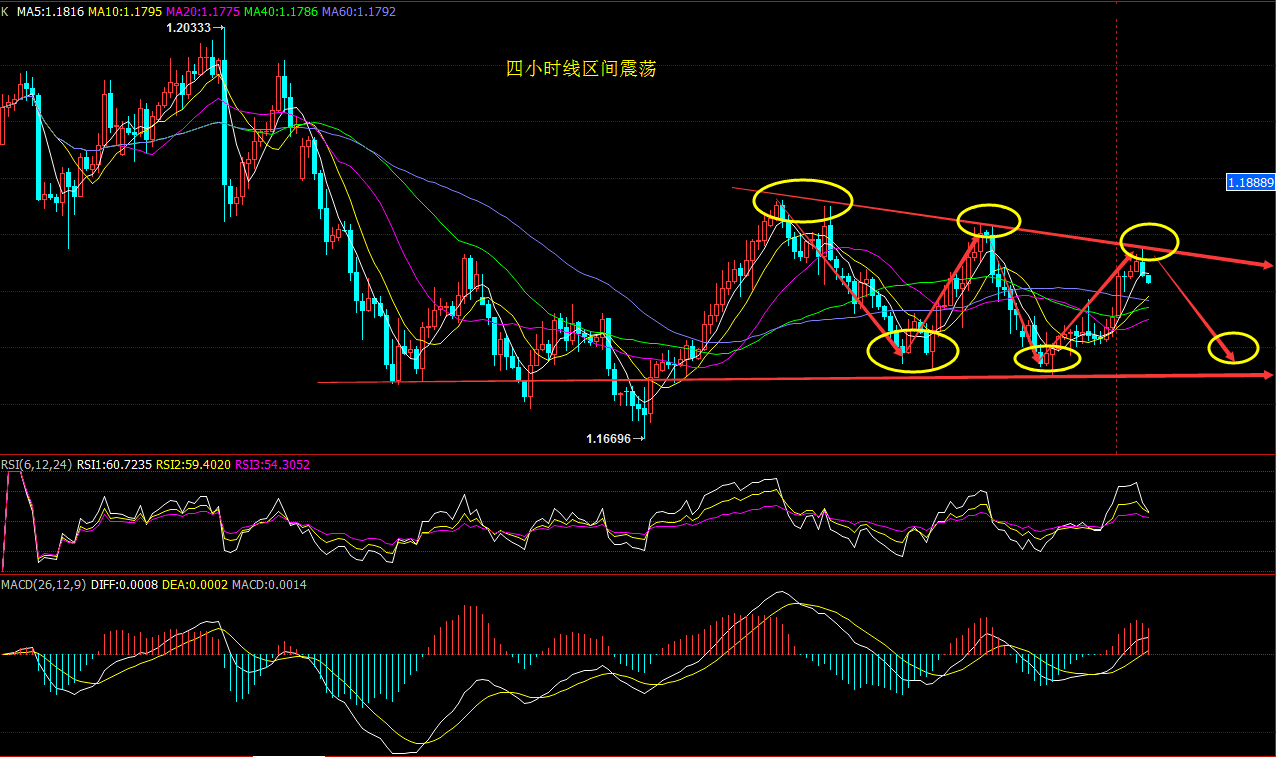1276x757 pixels.
Task: Click the arrowhead of the horizontal red support line
Action: coord(1267,375)
